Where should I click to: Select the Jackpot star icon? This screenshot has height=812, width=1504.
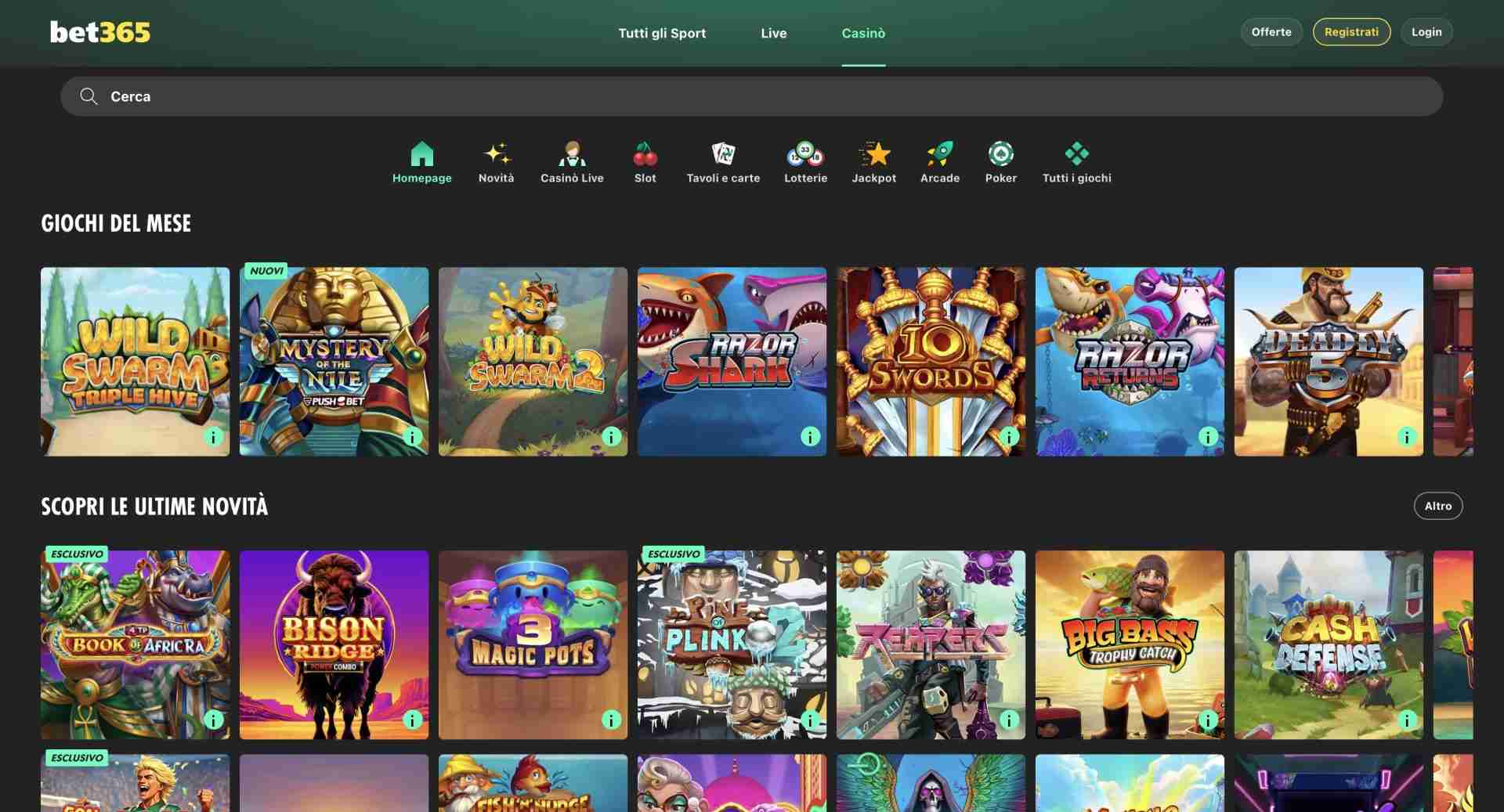point(874,153)
